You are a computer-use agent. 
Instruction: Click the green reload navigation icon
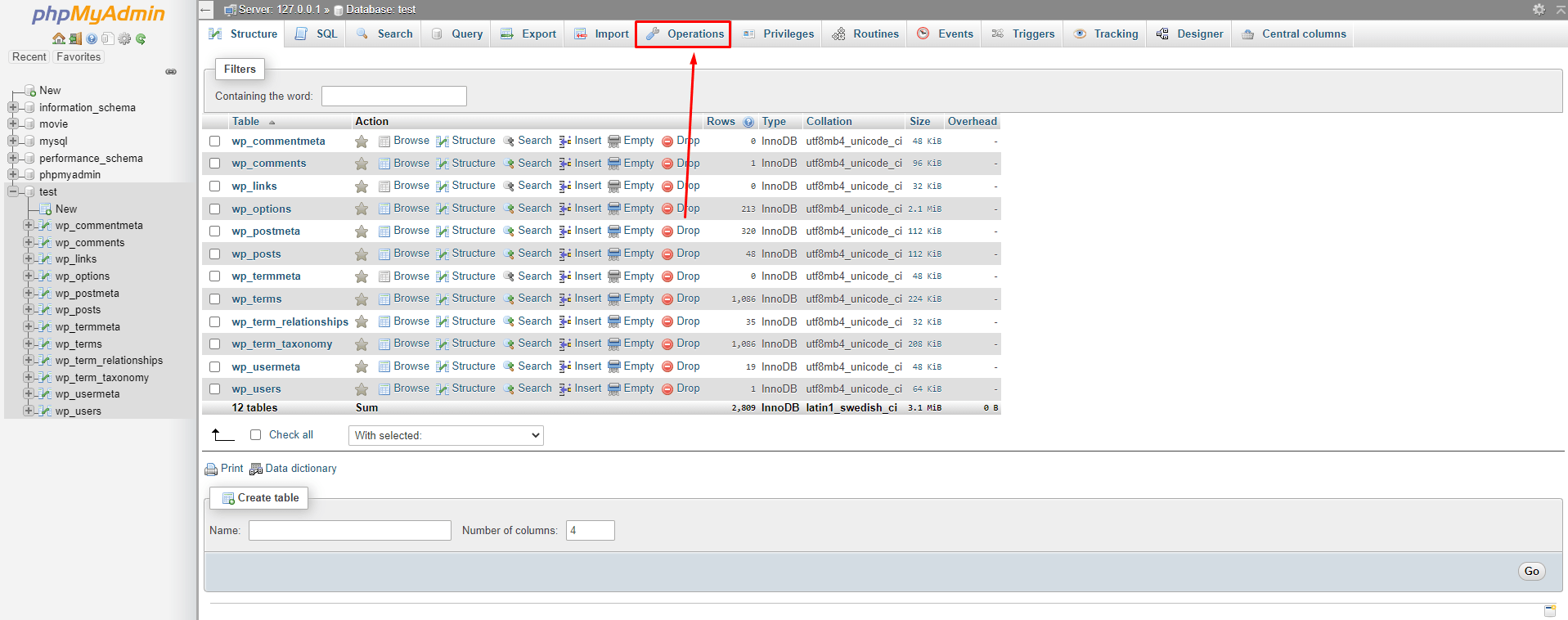[x=141, y=38]
